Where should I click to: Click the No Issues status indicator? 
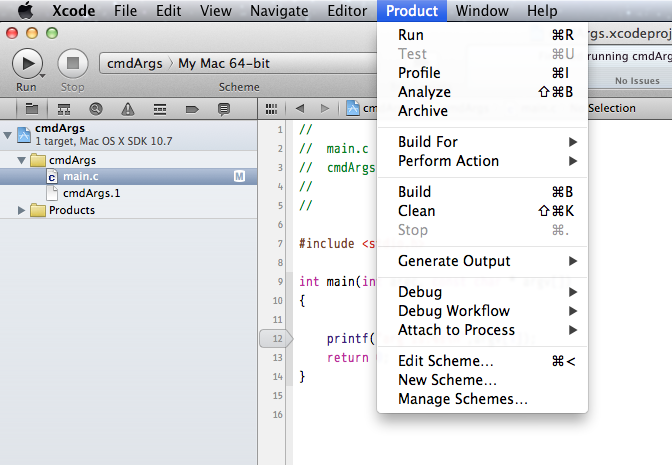click(637, 81)
